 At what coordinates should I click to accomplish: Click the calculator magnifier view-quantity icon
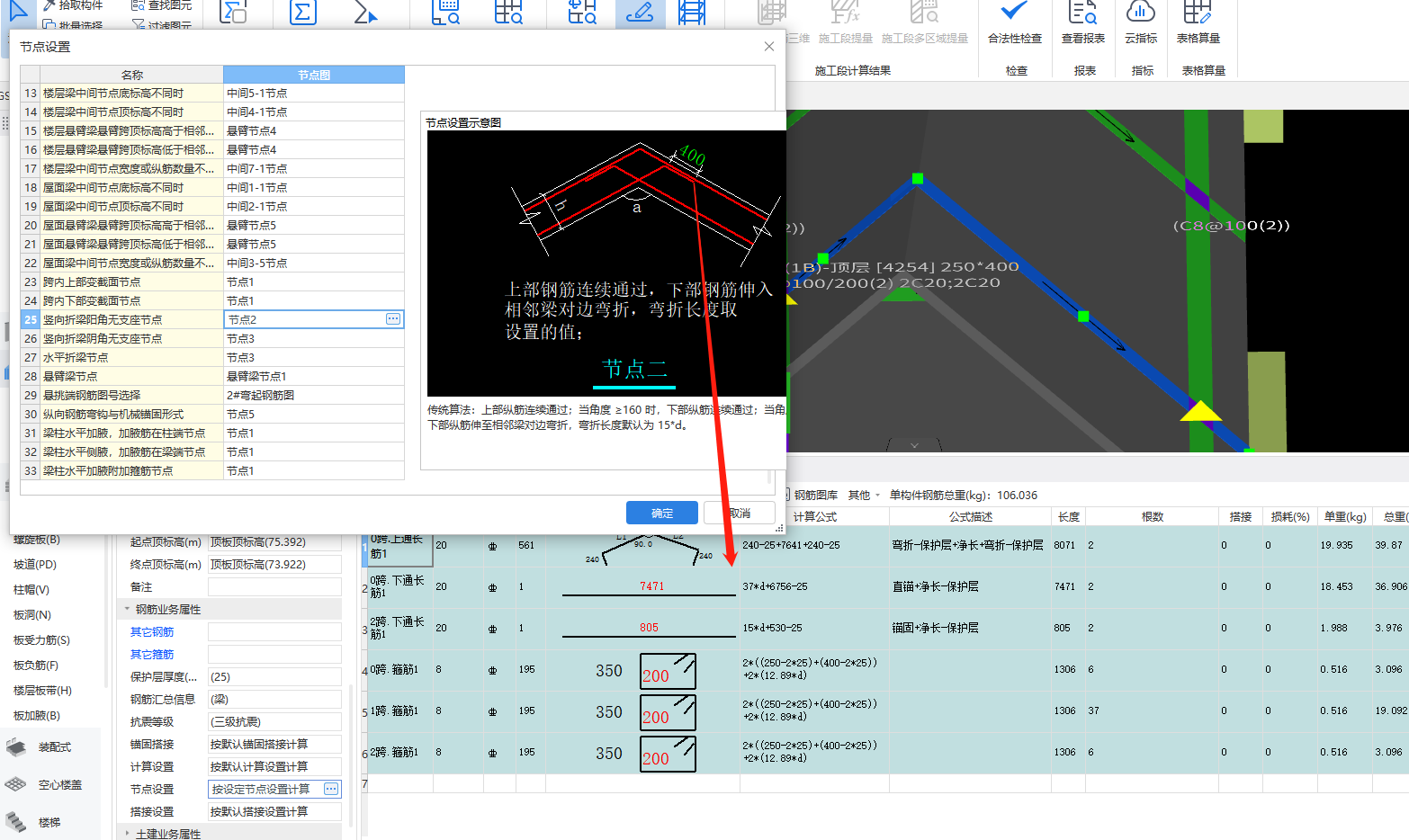[x=445, y=12]
